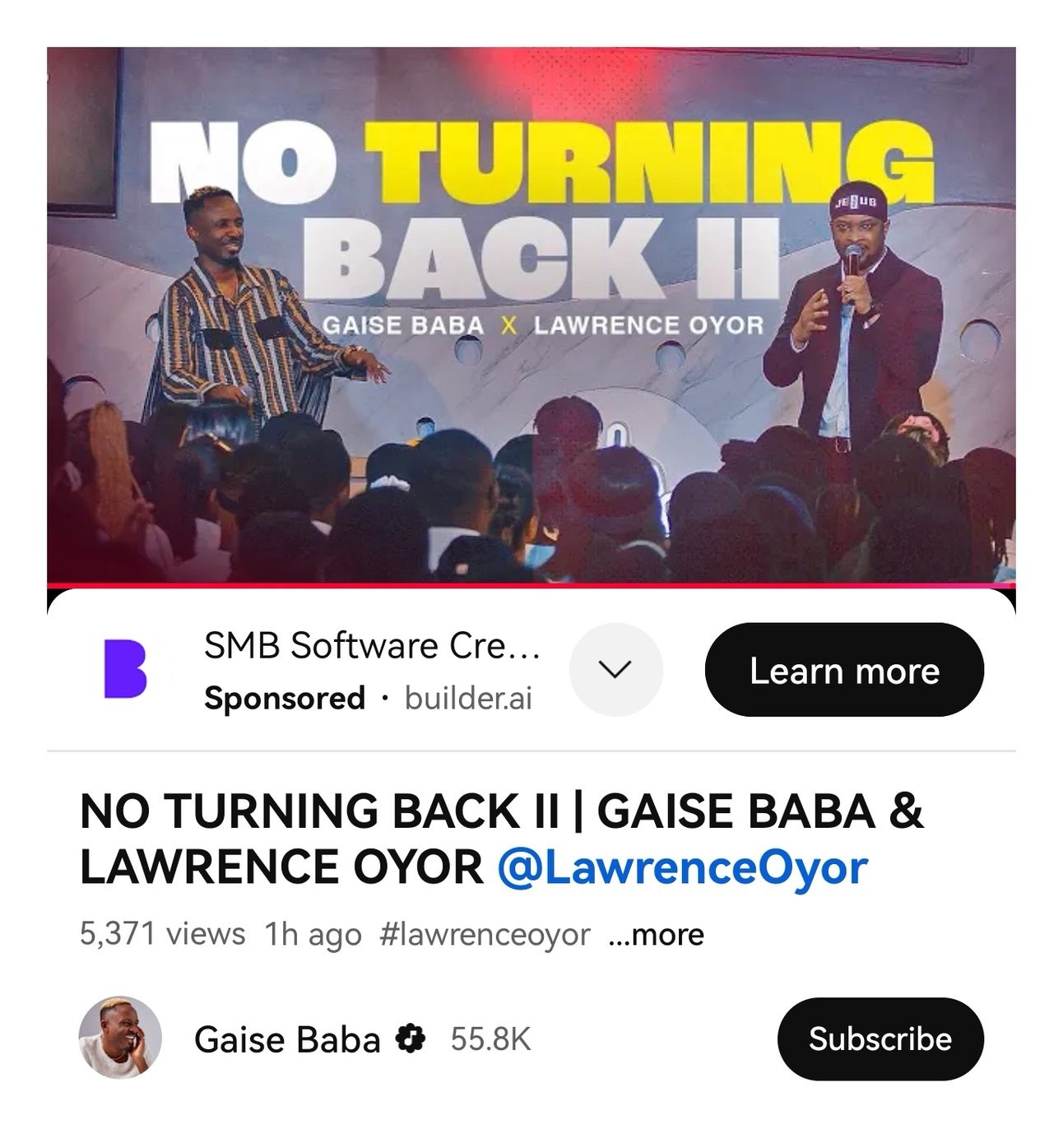Subscribe to Gaise Baba channel
The width and height of the screenshot is (1063, 1148).
880,1039
